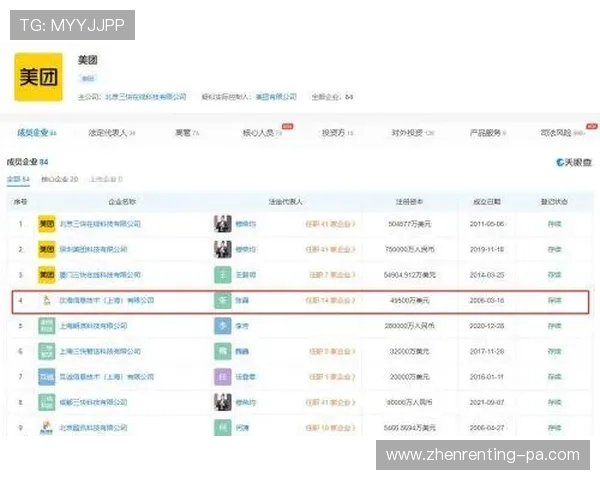Expand the 任职 家企业 link in row 6
The image size is (600, 480).
click(332, 351)
